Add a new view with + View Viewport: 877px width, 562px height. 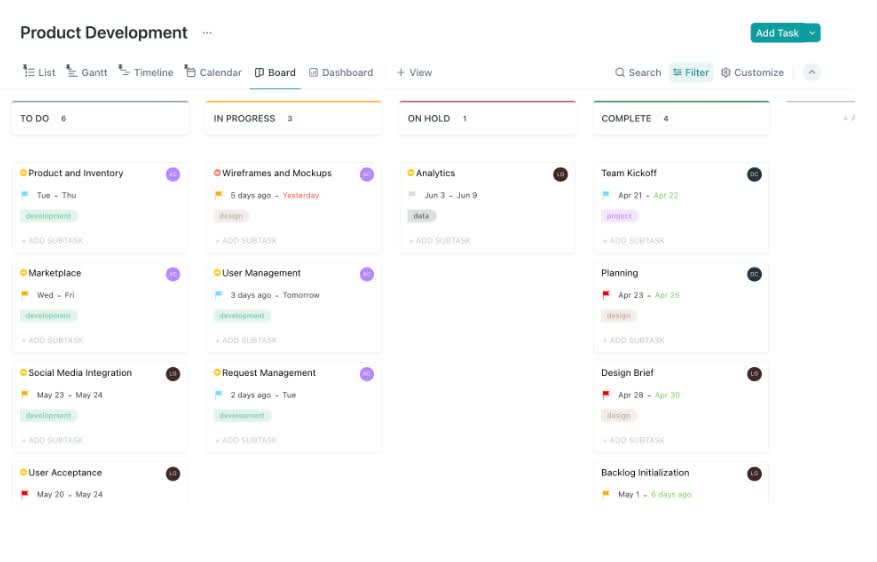tap(414, 72)
